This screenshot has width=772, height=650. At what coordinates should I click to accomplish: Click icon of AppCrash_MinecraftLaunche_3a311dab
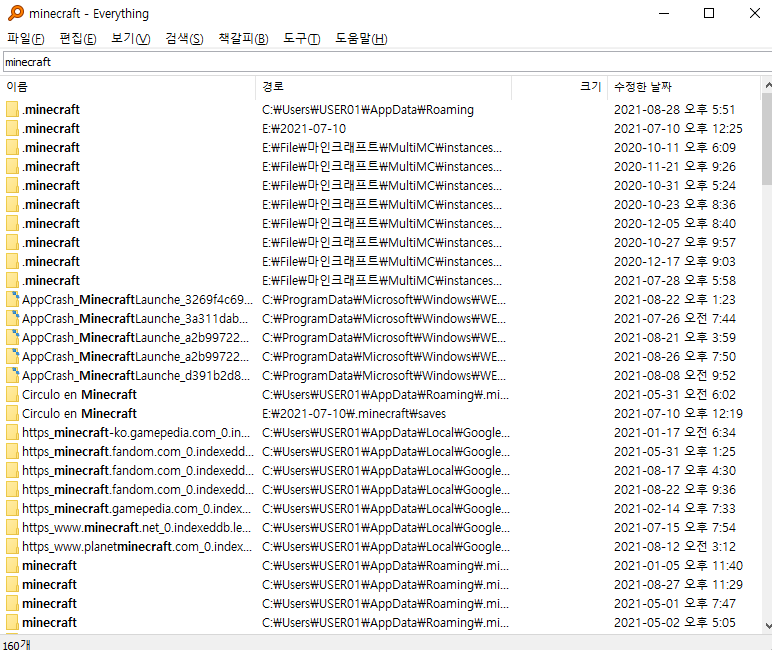[x=12, y=319]
